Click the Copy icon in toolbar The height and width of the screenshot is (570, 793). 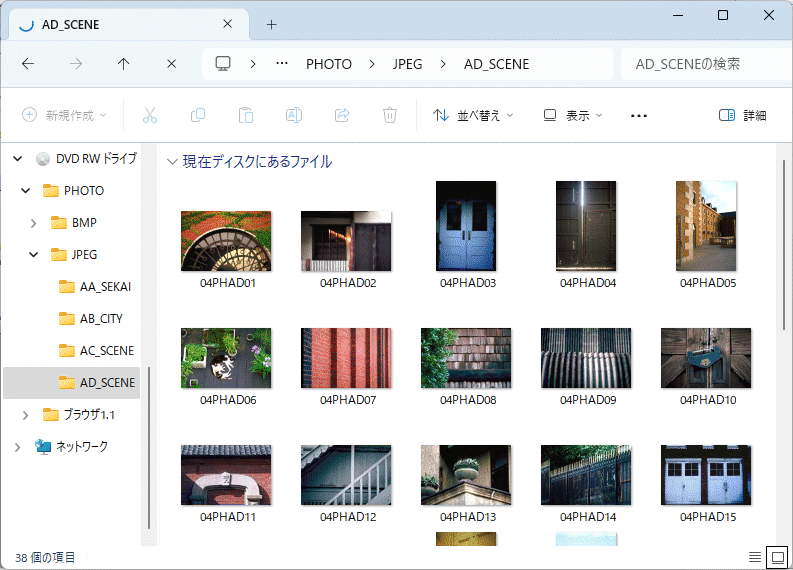pos(198,115)
